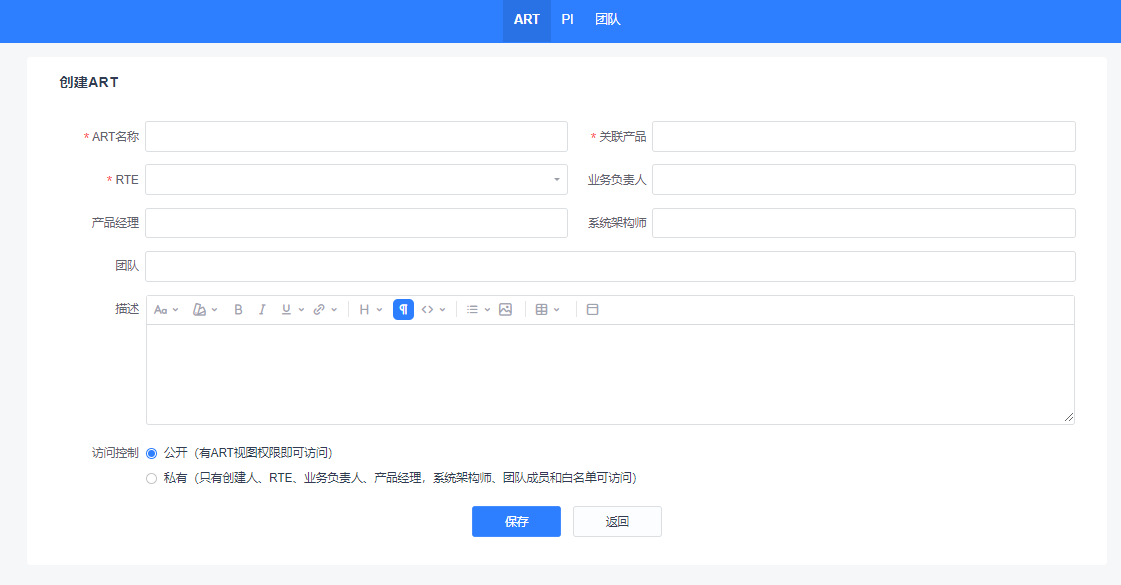Grab the description box resize handle
Screen dimensions: 1121x585
[x=1069, y=417]
